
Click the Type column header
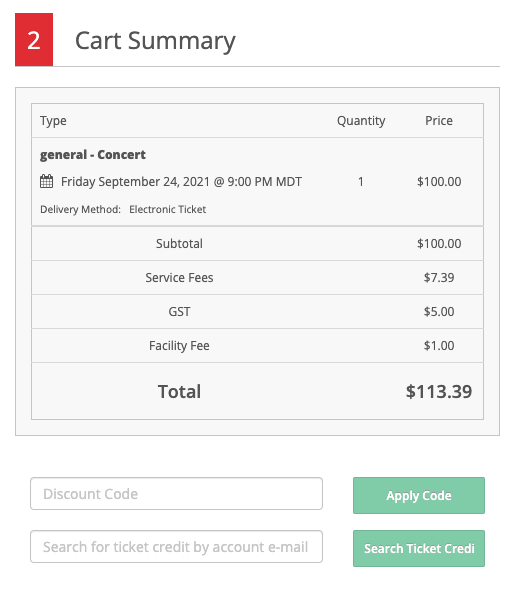click(53, 121)
